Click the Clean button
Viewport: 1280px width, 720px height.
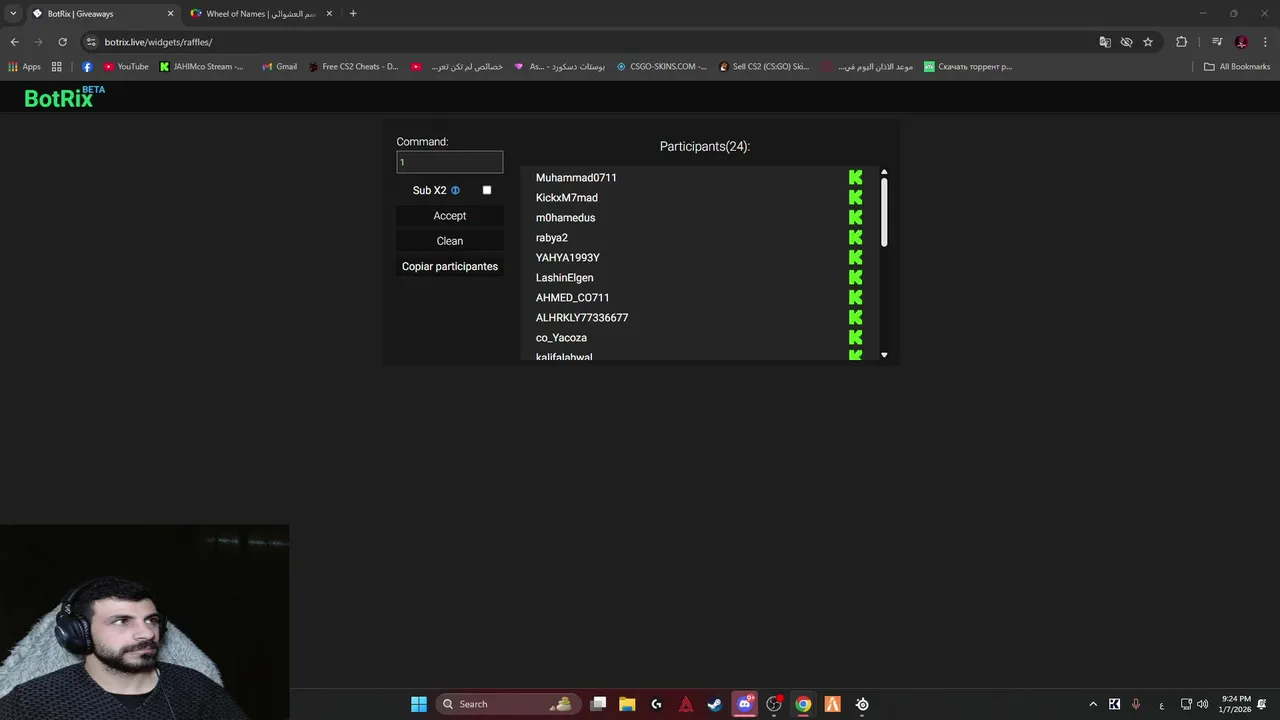point(450,241)
